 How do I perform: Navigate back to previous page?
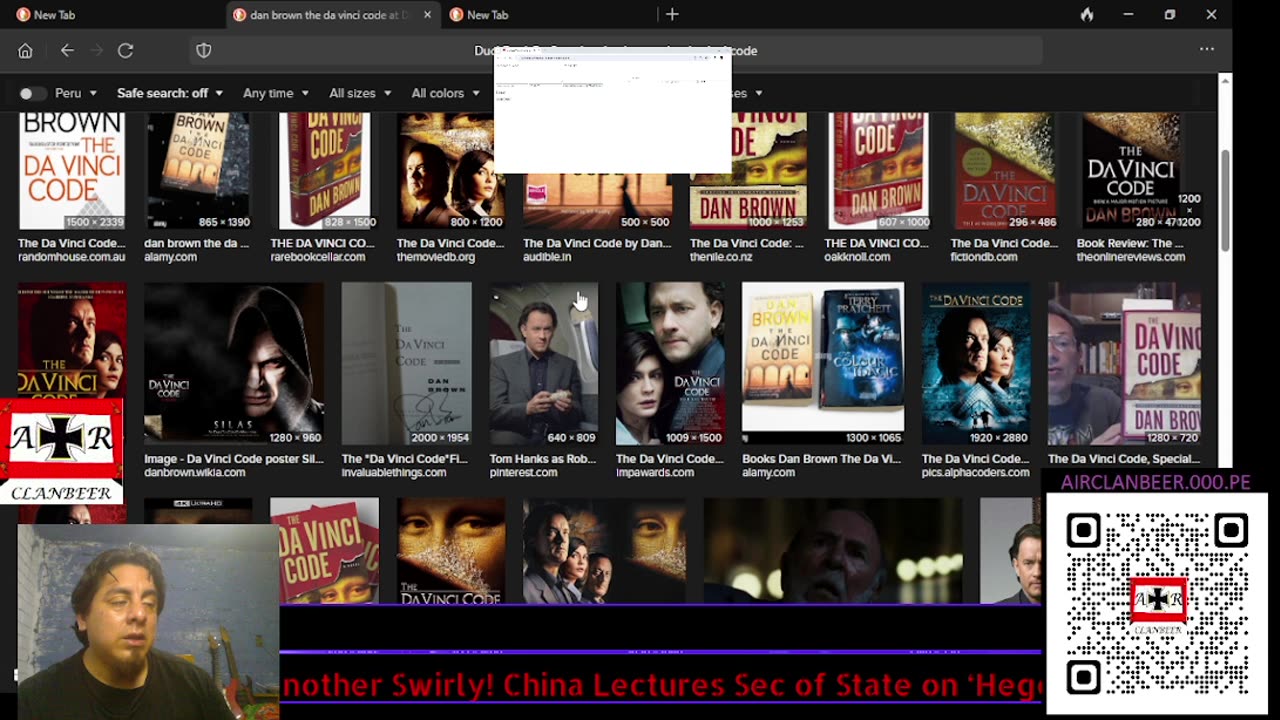(67, 50)
